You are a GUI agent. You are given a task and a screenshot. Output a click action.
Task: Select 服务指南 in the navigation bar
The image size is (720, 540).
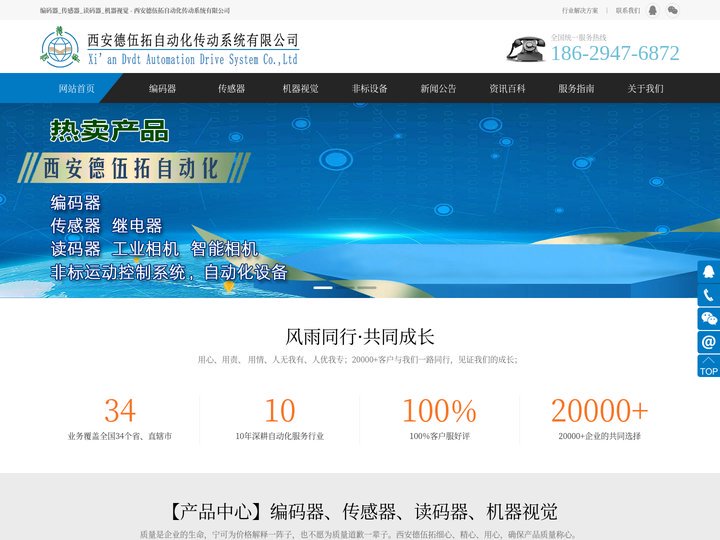[x=576, y=88]
